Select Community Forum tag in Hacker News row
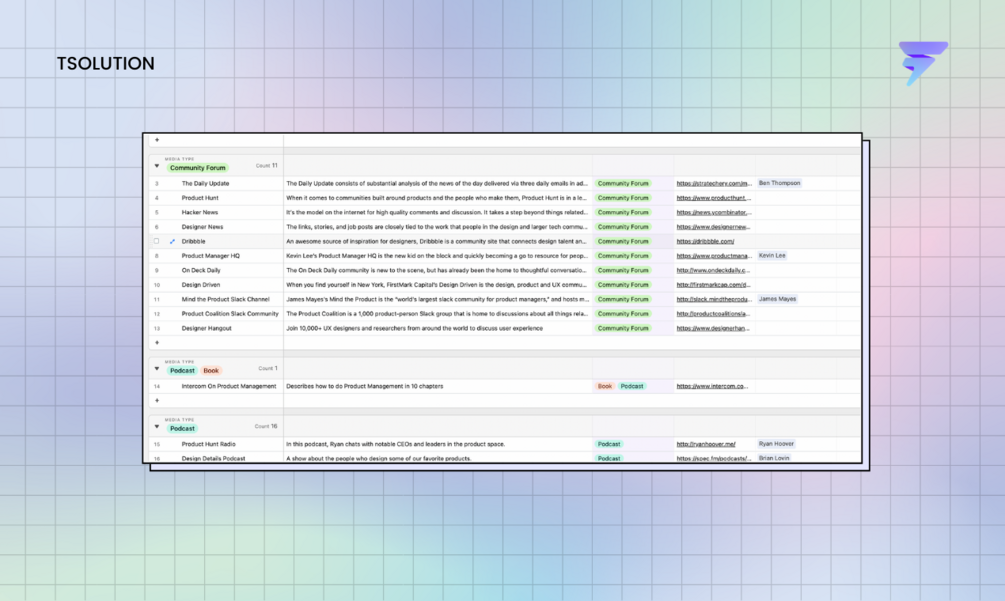1005x601 pixels. (x=623, y=212)
